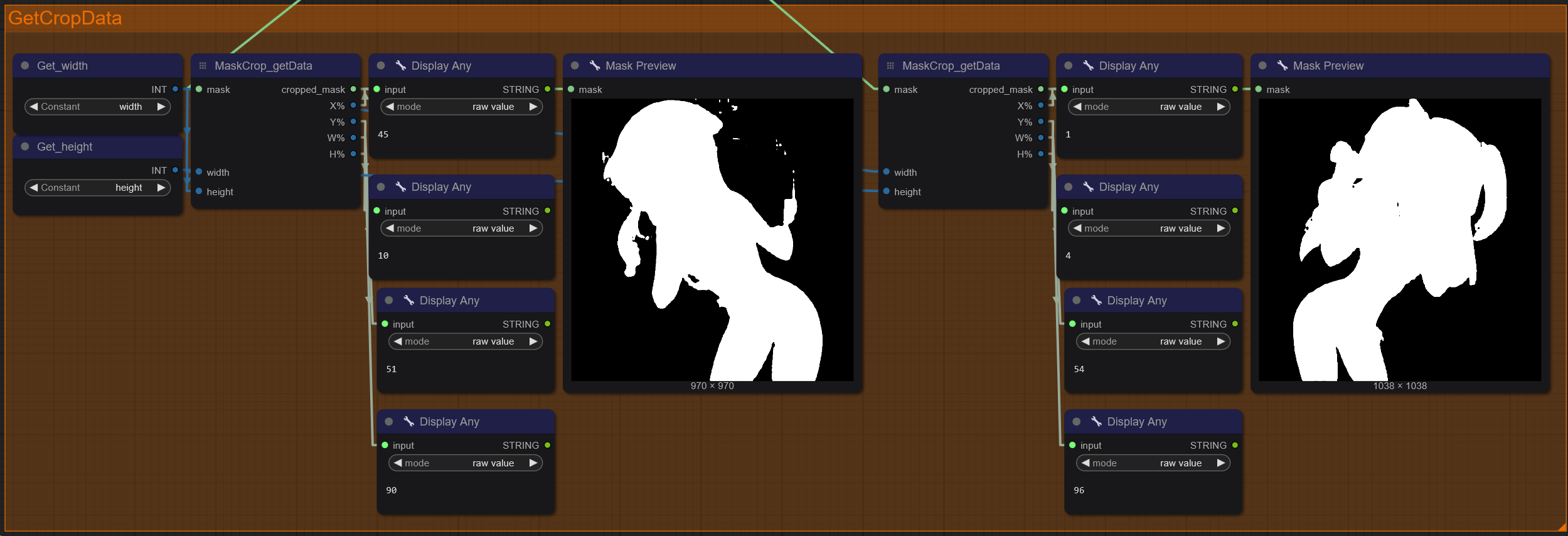Click left arrow on Get_height Constant selector
The width and height of the screenshot is (1568, 536).
point(34,188)
